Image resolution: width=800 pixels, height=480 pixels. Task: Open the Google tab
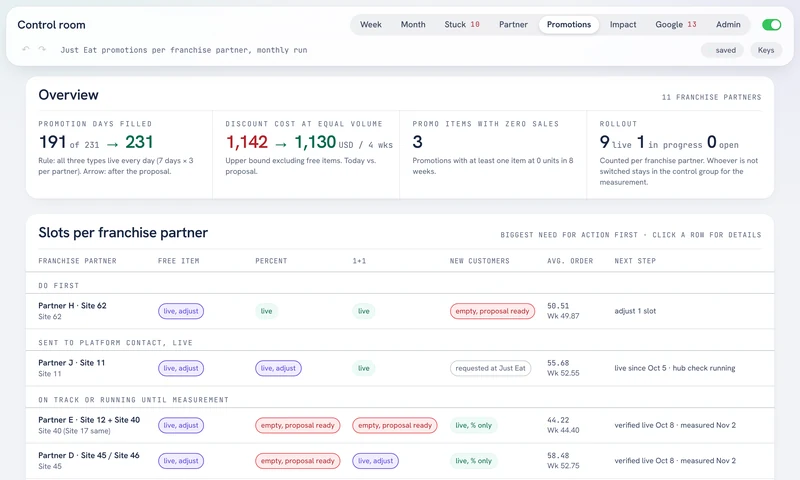pyautogui.click(x=676, y=24)
